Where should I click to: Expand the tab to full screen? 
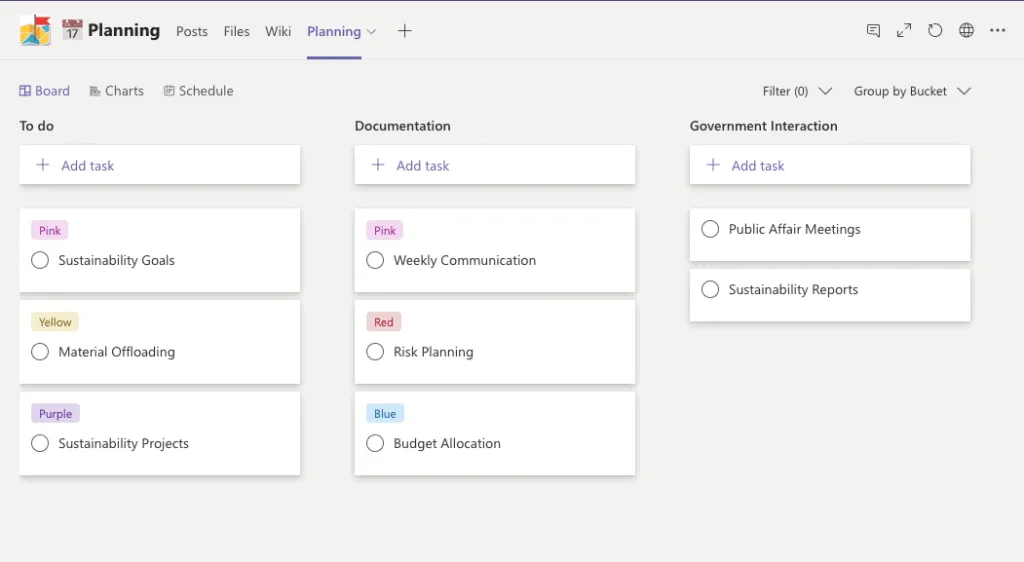(x=904, y=30)
